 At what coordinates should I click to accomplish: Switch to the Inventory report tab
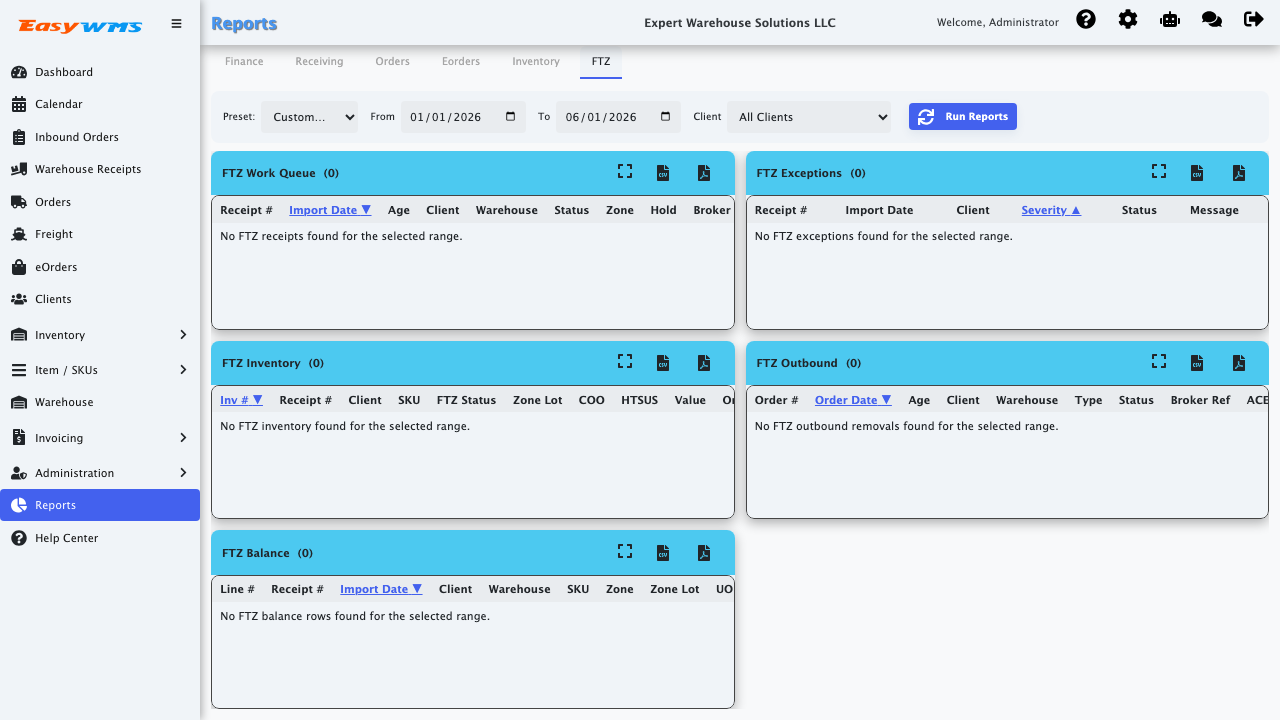pos(536,62)
